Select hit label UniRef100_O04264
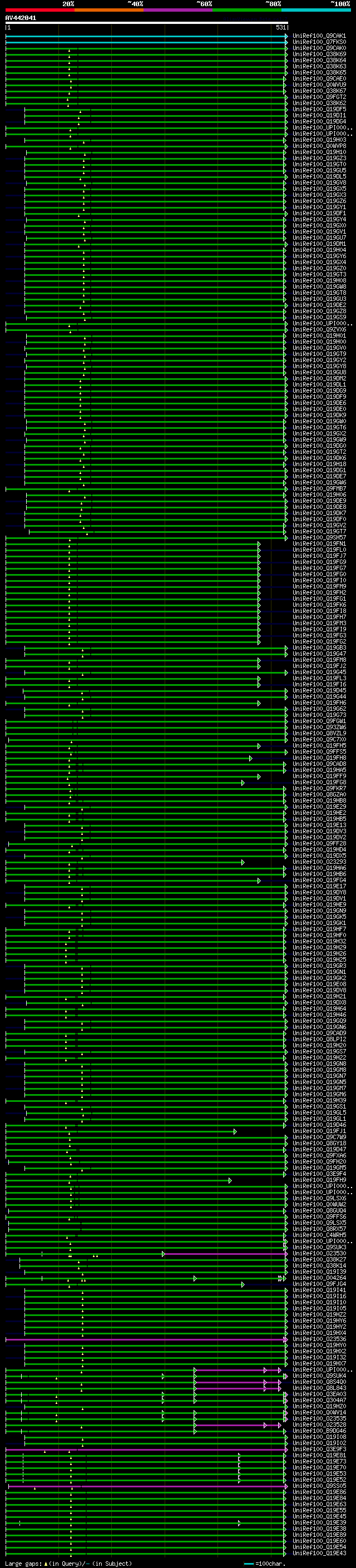The width and height of the screenshot is (356, 1568). tap(319, 1278)
